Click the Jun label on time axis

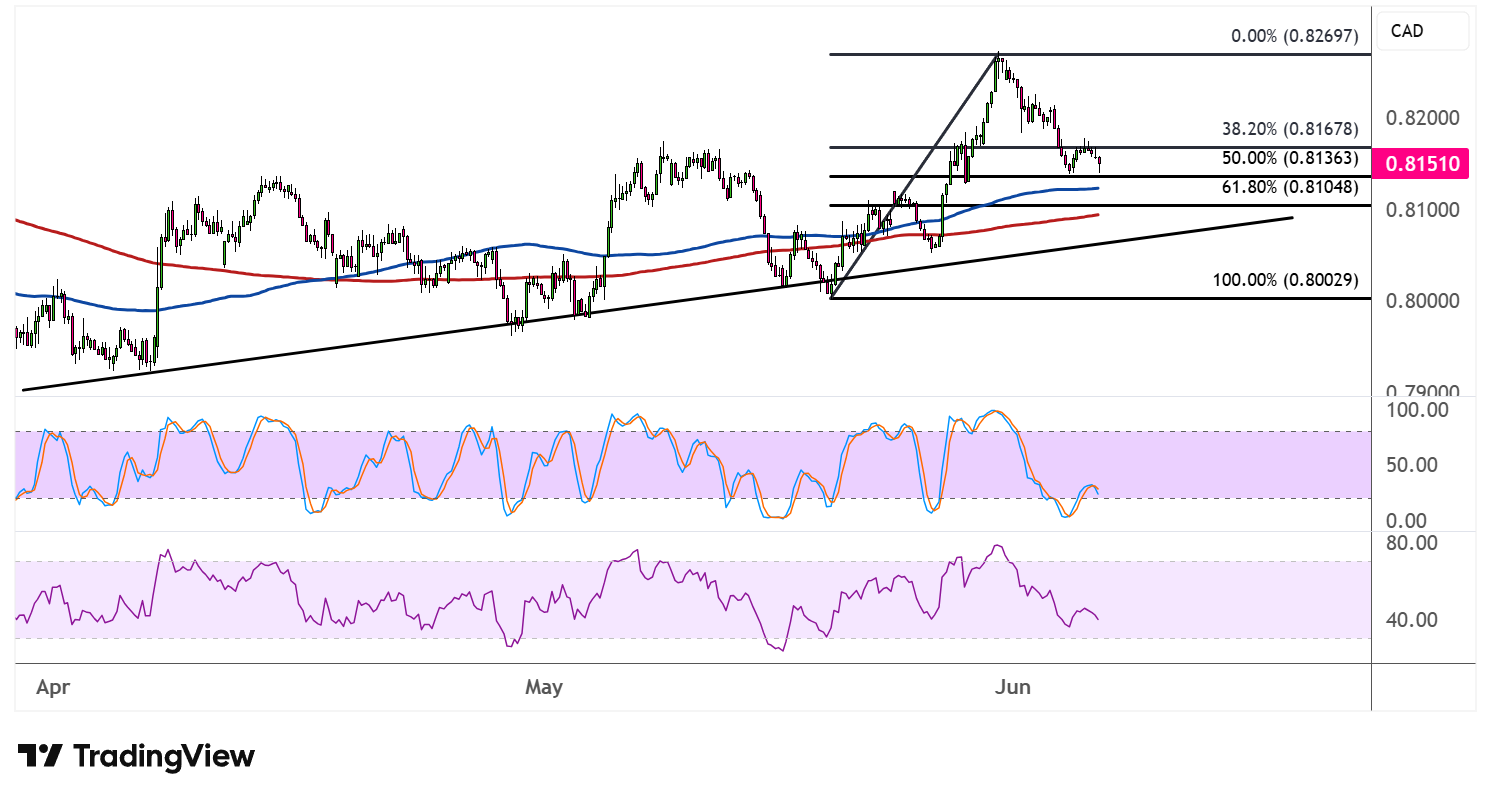coord(1015,688)
